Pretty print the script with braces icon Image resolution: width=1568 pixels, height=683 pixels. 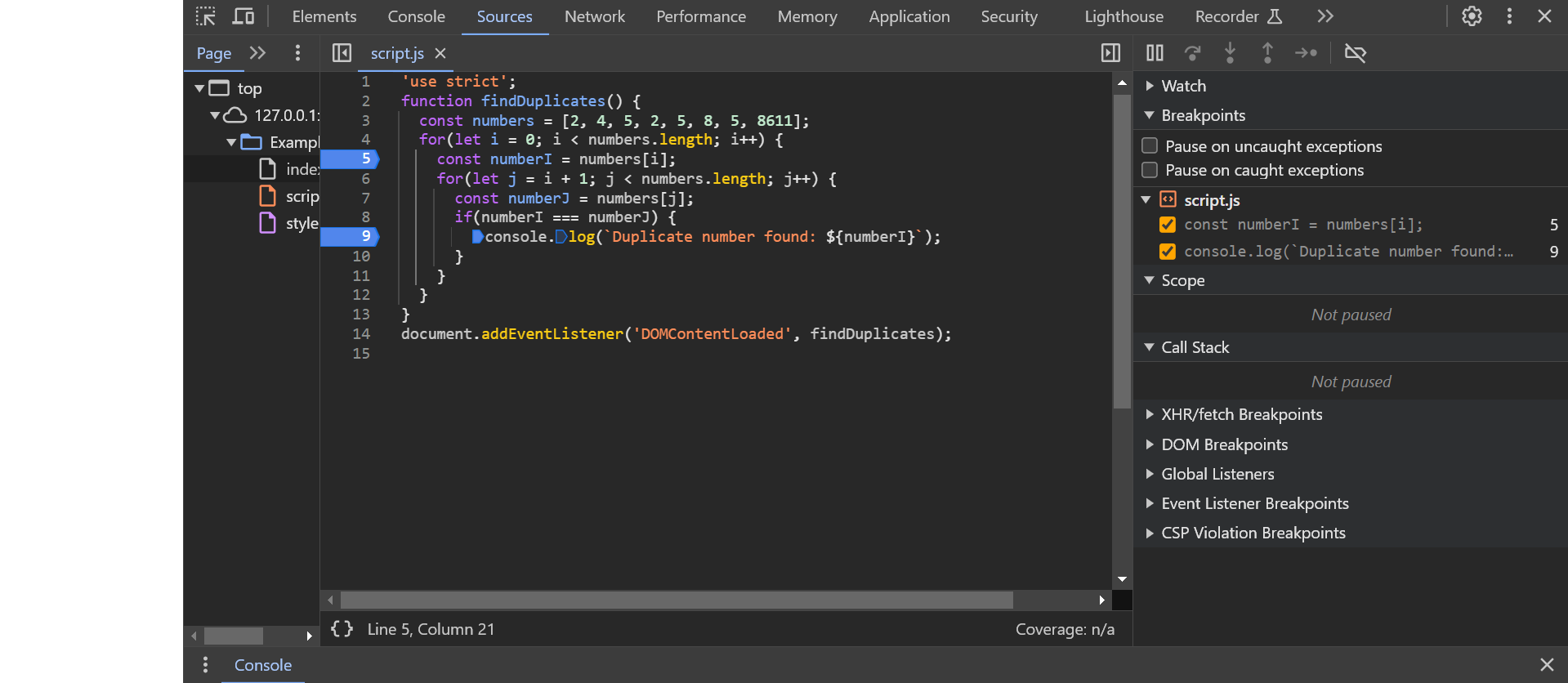pos(342,629)
